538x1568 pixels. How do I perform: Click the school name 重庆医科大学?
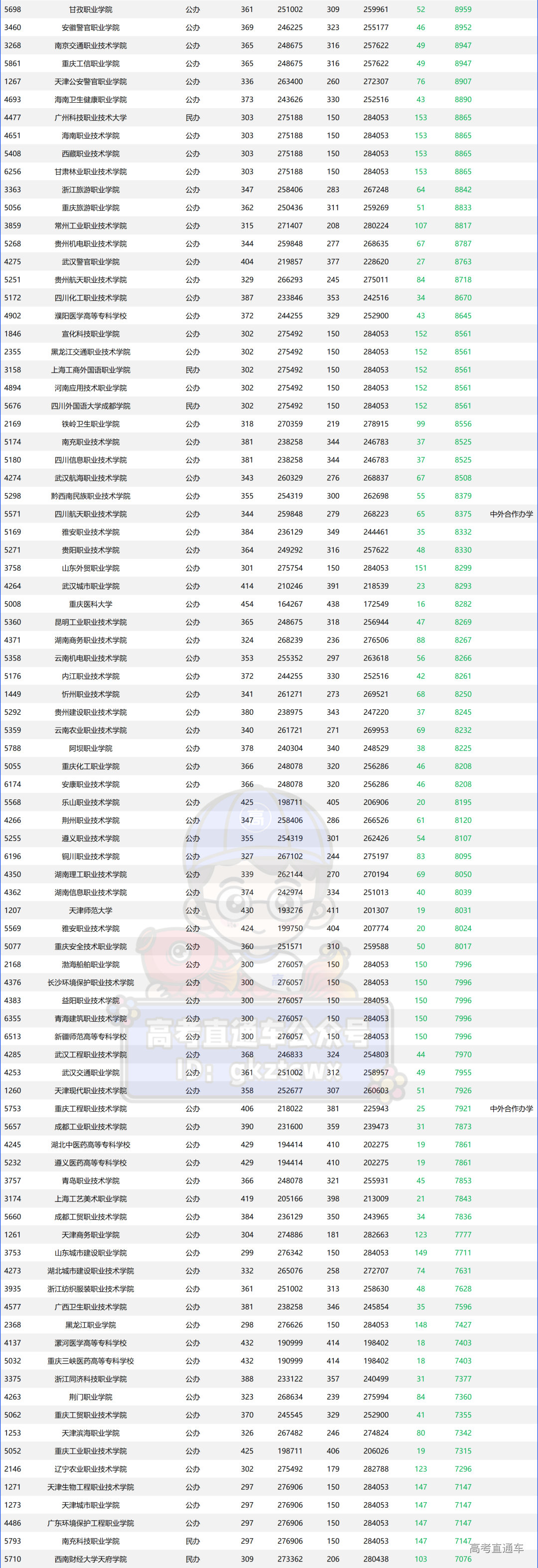(91, 604)
